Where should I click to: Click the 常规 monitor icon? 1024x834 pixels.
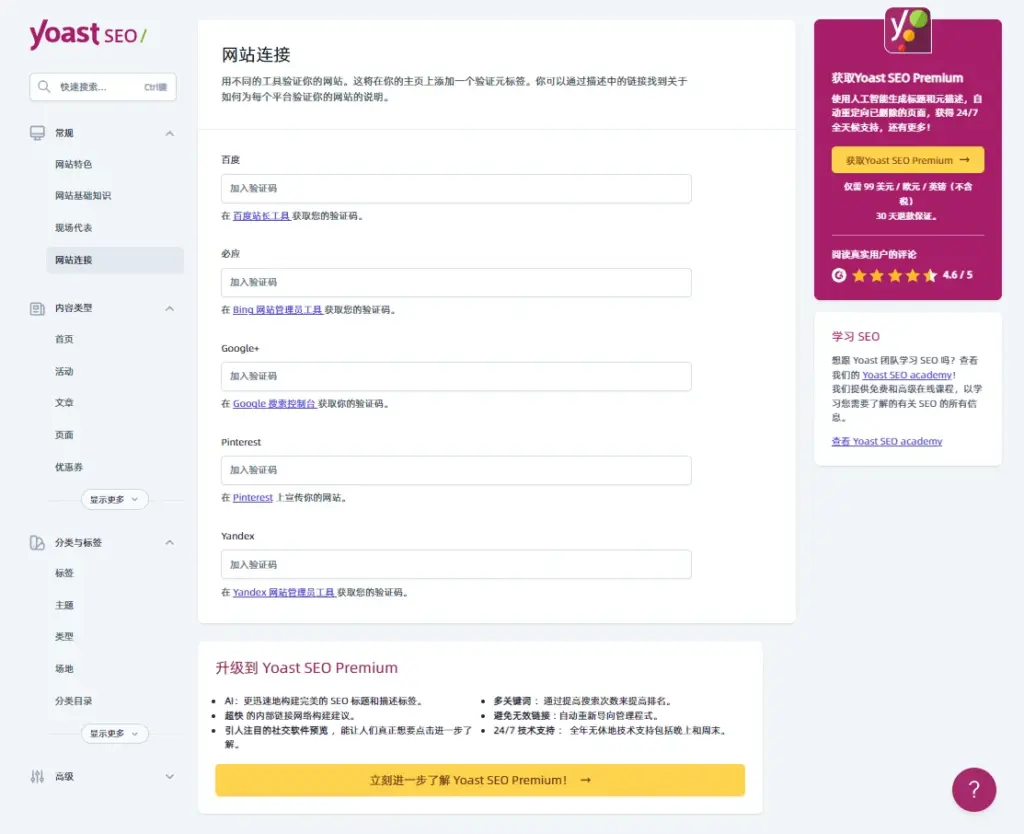[37, 133]
